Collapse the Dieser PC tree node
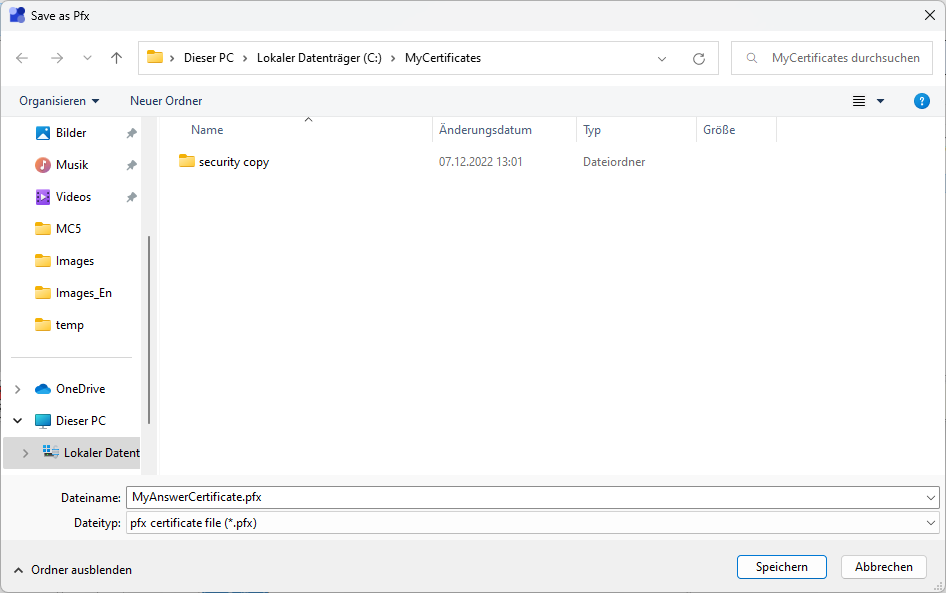Image resolution: width=946 pixels, height=593 pixels. [17, 421]
